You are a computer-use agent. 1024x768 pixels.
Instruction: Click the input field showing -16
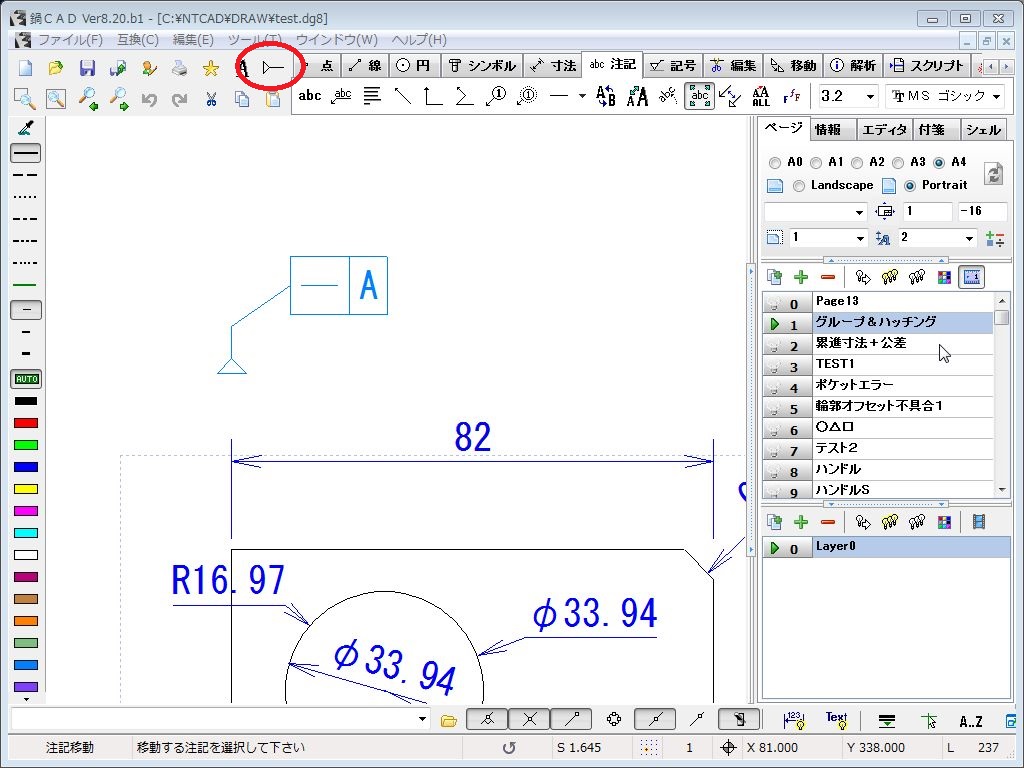tap(982, 212)
